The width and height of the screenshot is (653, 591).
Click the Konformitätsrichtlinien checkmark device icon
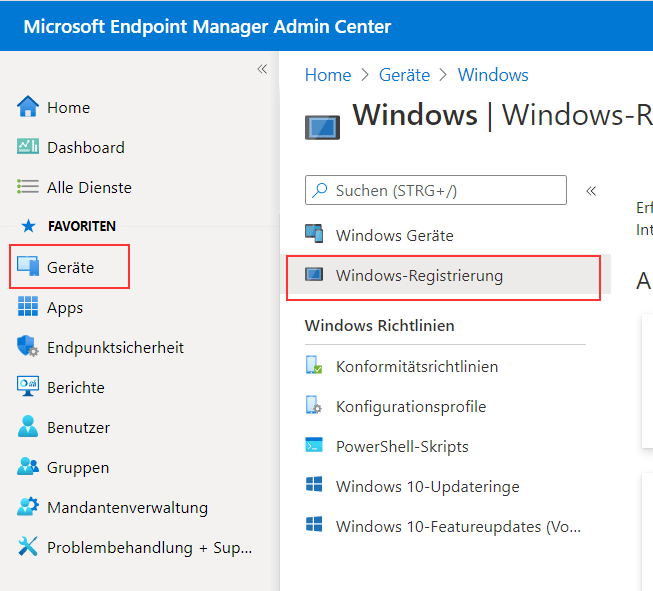click(x=314, y=365)
